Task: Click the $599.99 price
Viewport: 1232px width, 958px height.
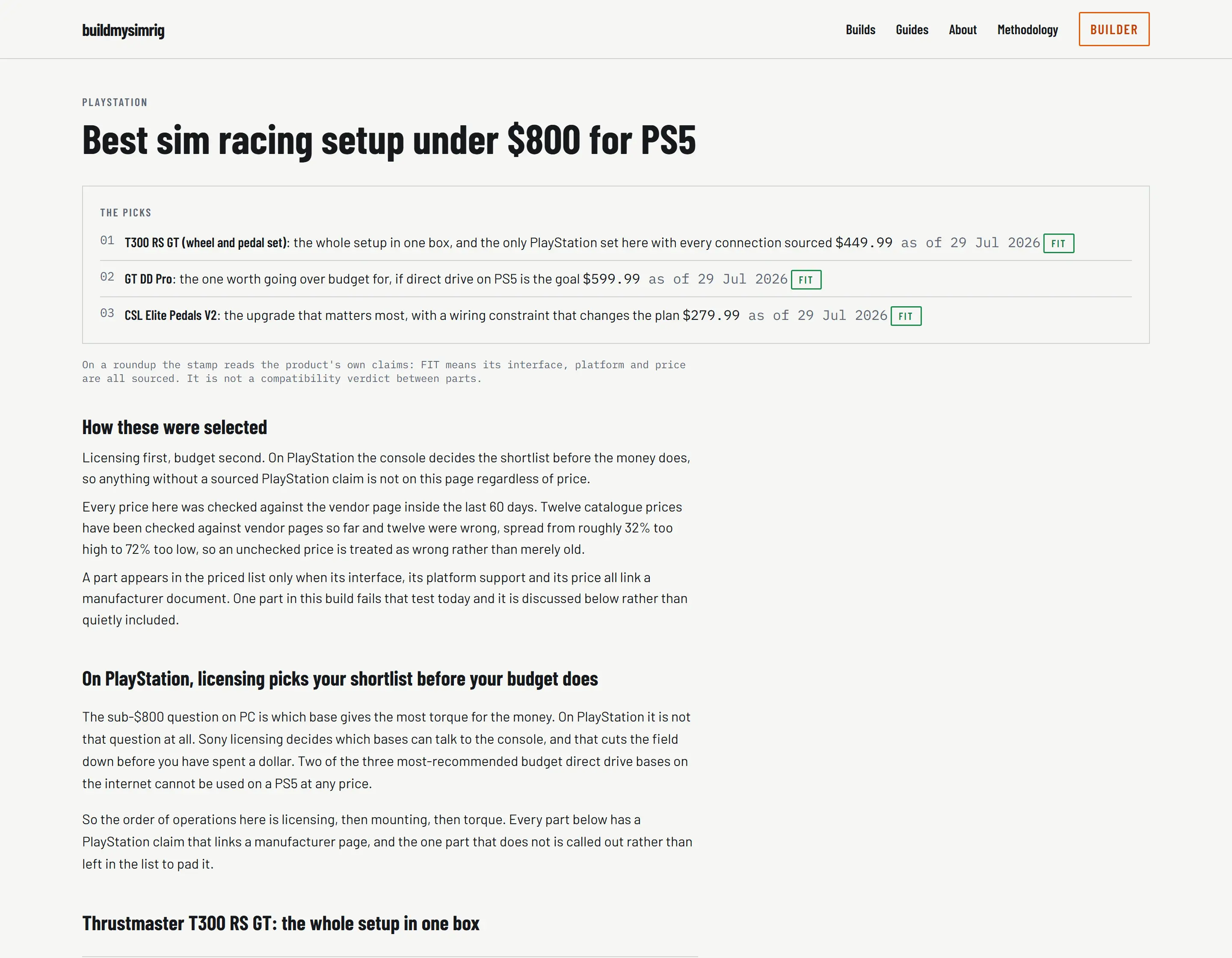Action: coord(611,279)
